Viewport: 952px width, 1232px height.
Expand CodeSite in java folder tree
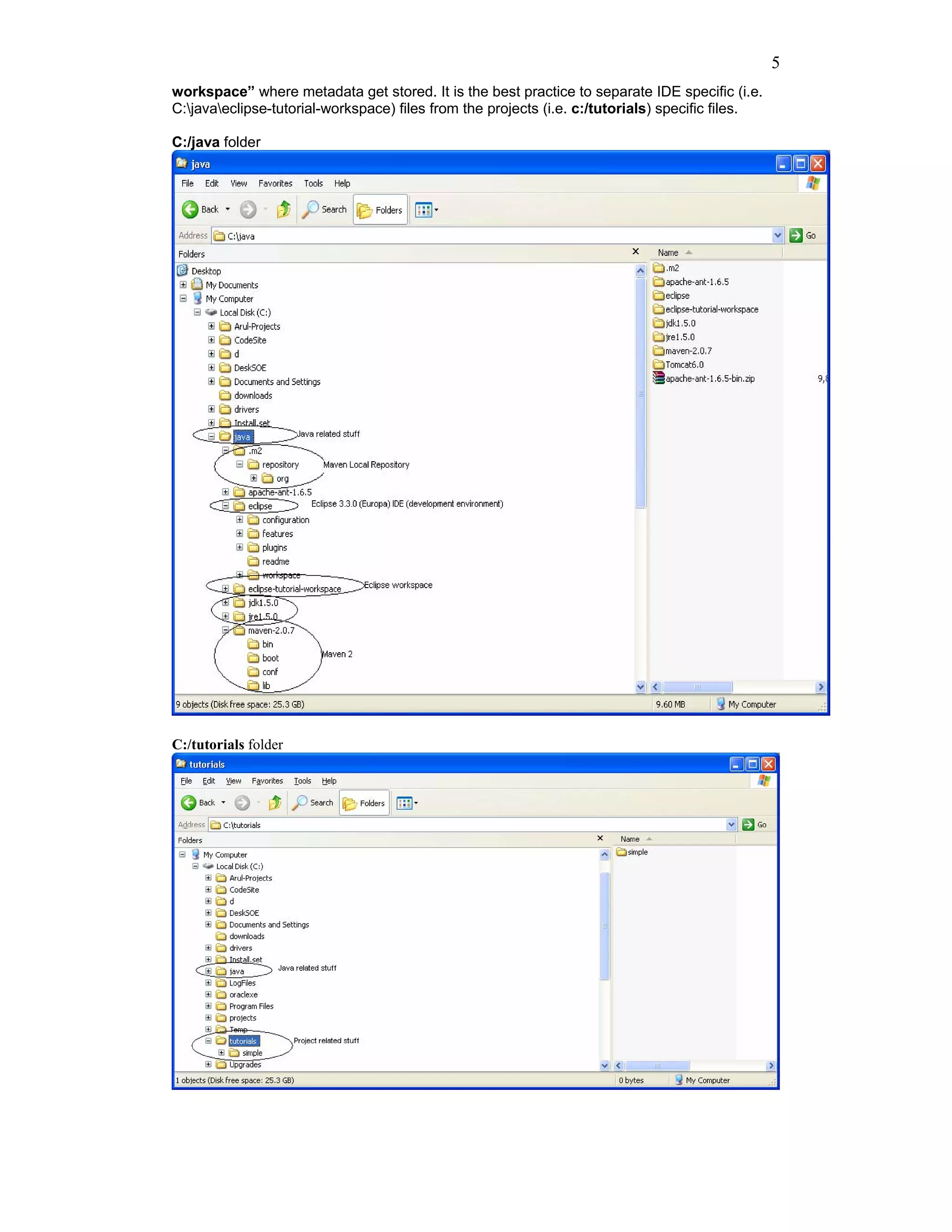(212, 340)
